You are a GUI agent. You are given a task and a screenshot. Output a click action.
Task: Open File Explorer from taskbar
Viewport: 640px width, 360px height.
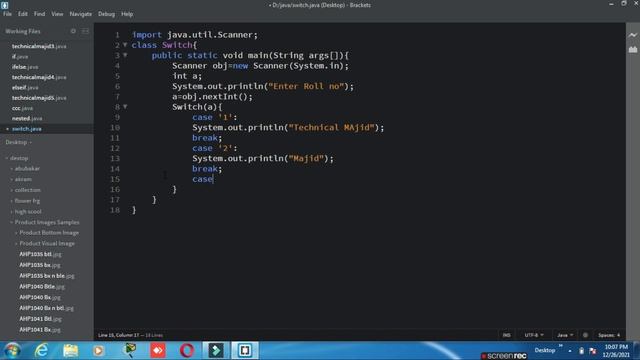click(71, 350)
